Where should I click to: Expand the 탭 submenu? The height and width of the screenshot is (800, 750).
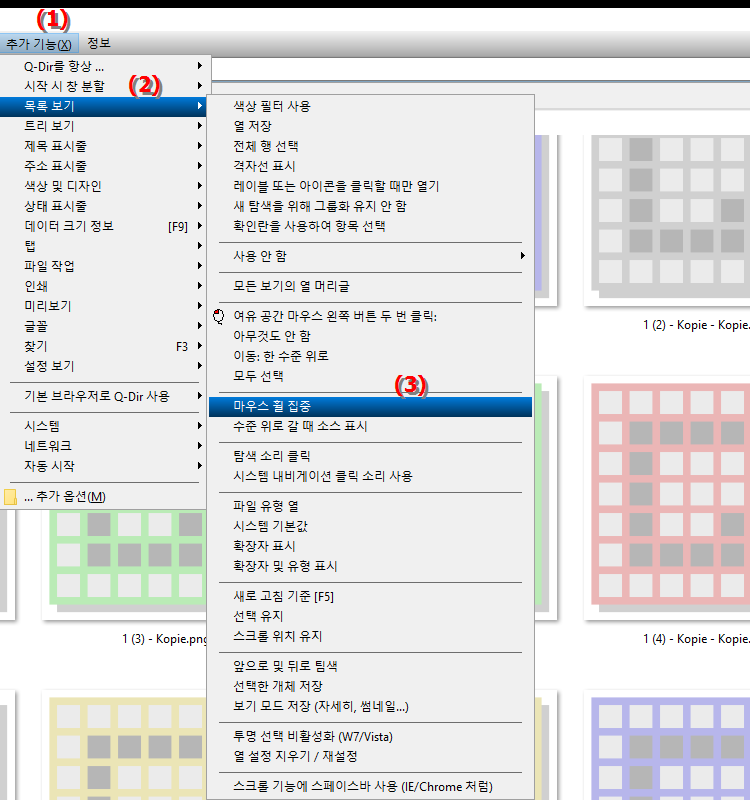104,246
